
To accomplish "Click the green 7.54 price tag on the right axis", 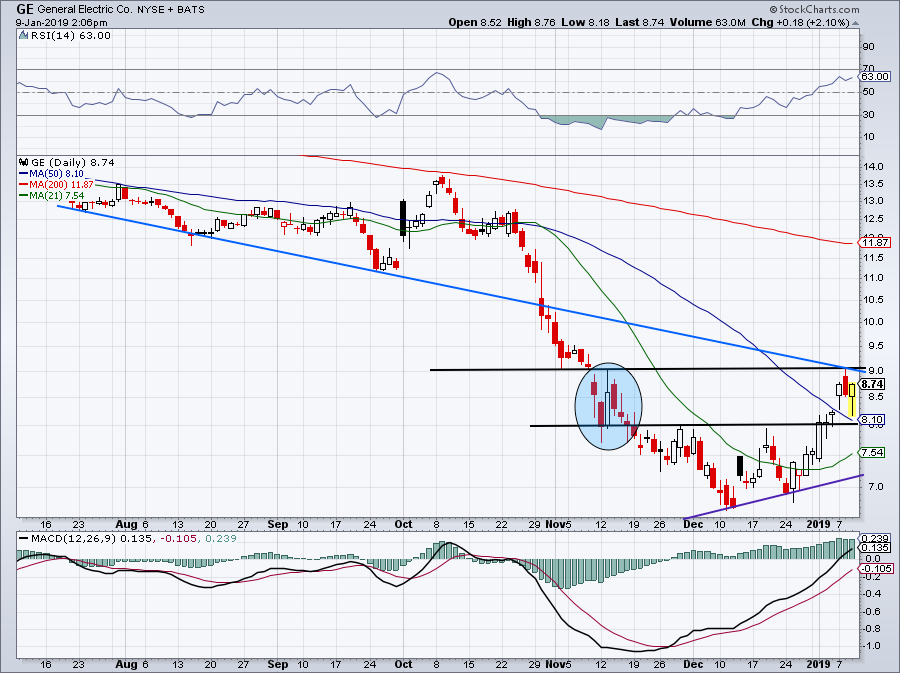I will tap(872, 453).
